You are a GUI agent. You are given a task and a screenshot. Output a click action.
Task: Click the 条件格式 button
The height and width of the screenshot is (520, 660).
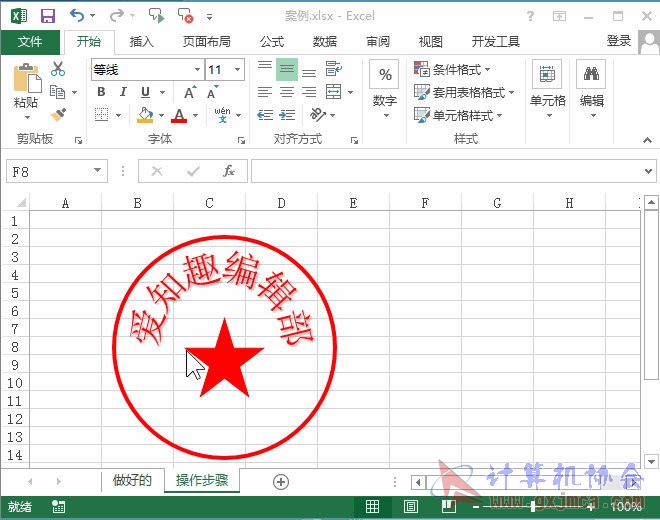click(x=452, y=69)
